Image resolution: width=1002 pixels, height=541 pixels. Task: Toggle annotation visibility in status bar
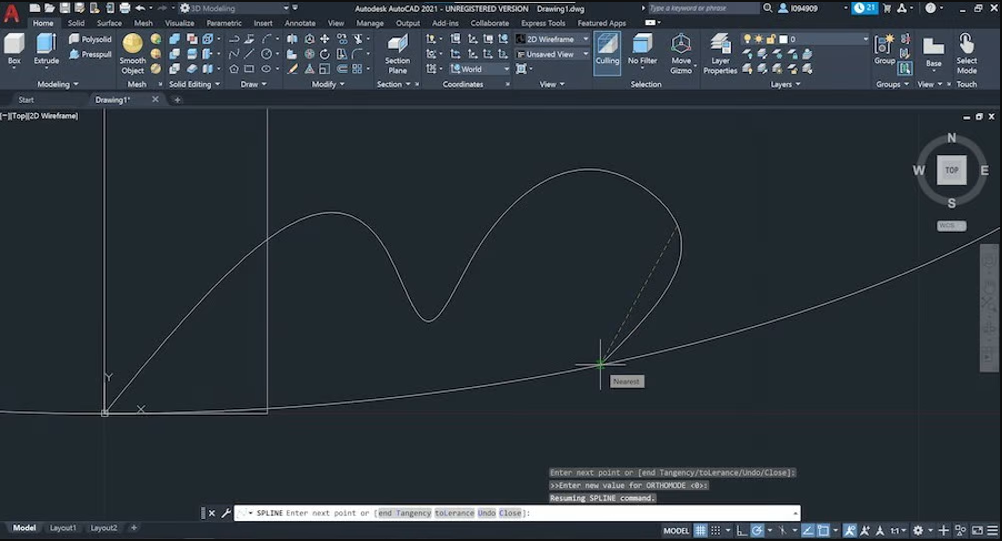point(850,530)
